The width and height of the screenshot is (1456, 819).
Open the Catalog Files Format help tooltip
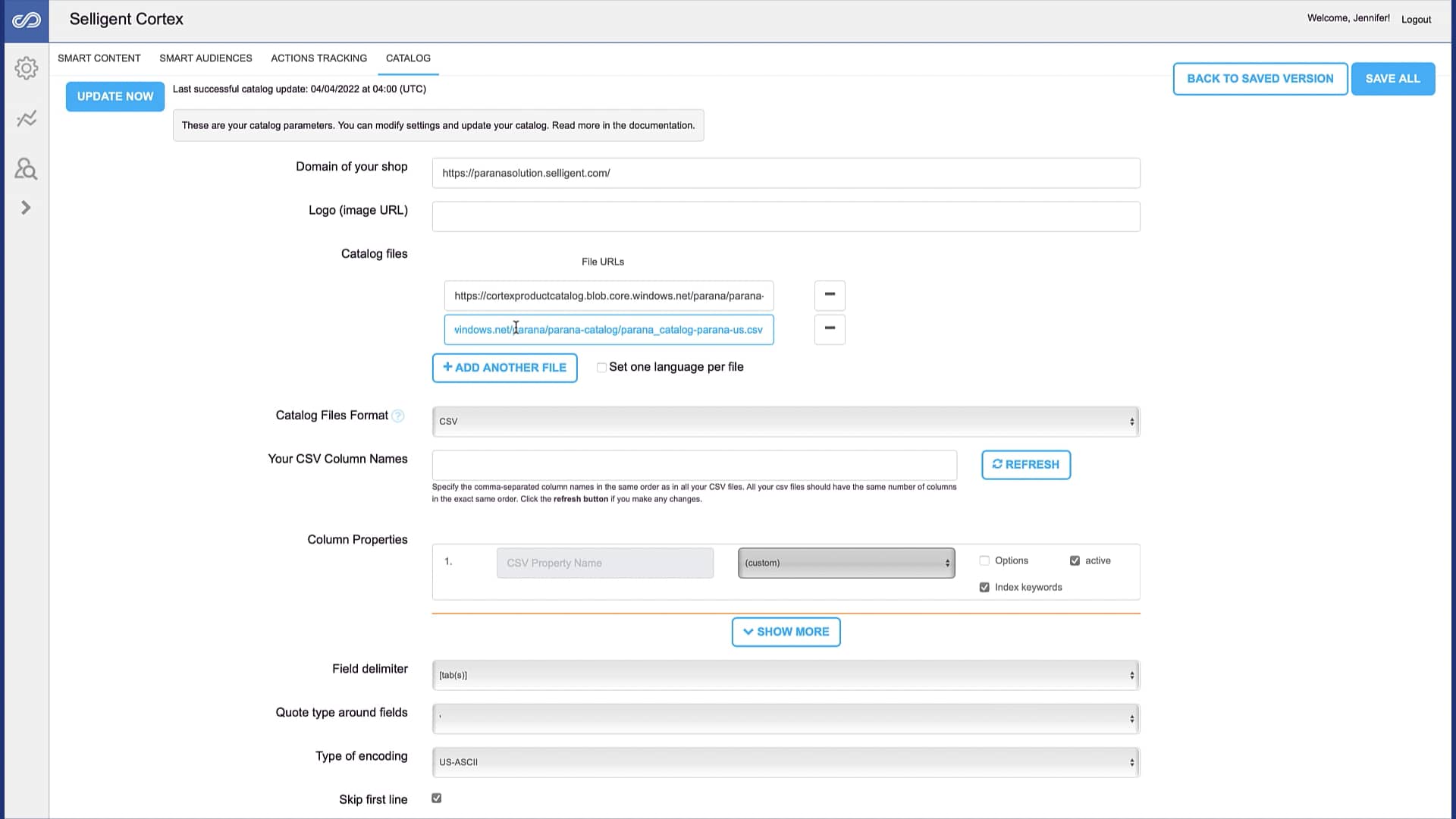397,416
